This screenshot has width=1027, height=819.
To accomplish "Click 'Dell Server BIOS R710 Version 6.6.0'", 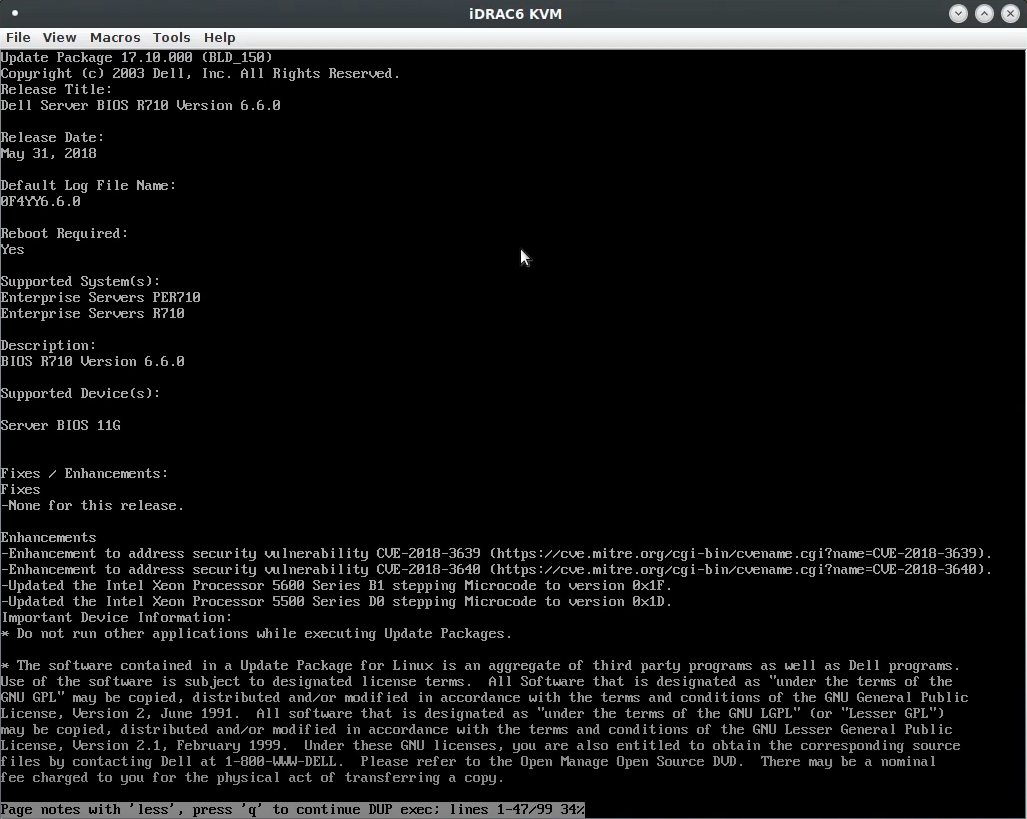I will (x=140, y=105).
